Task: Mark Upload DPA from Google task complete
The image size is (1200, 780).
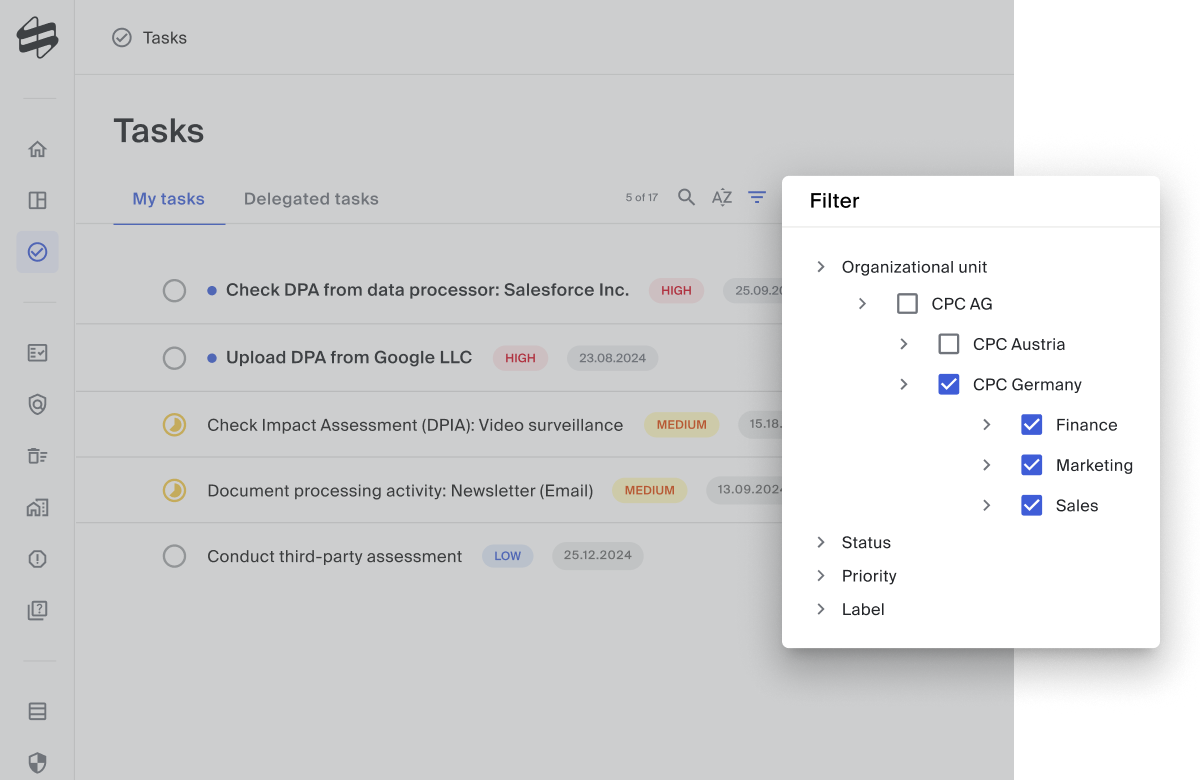Action: point(174,358)
